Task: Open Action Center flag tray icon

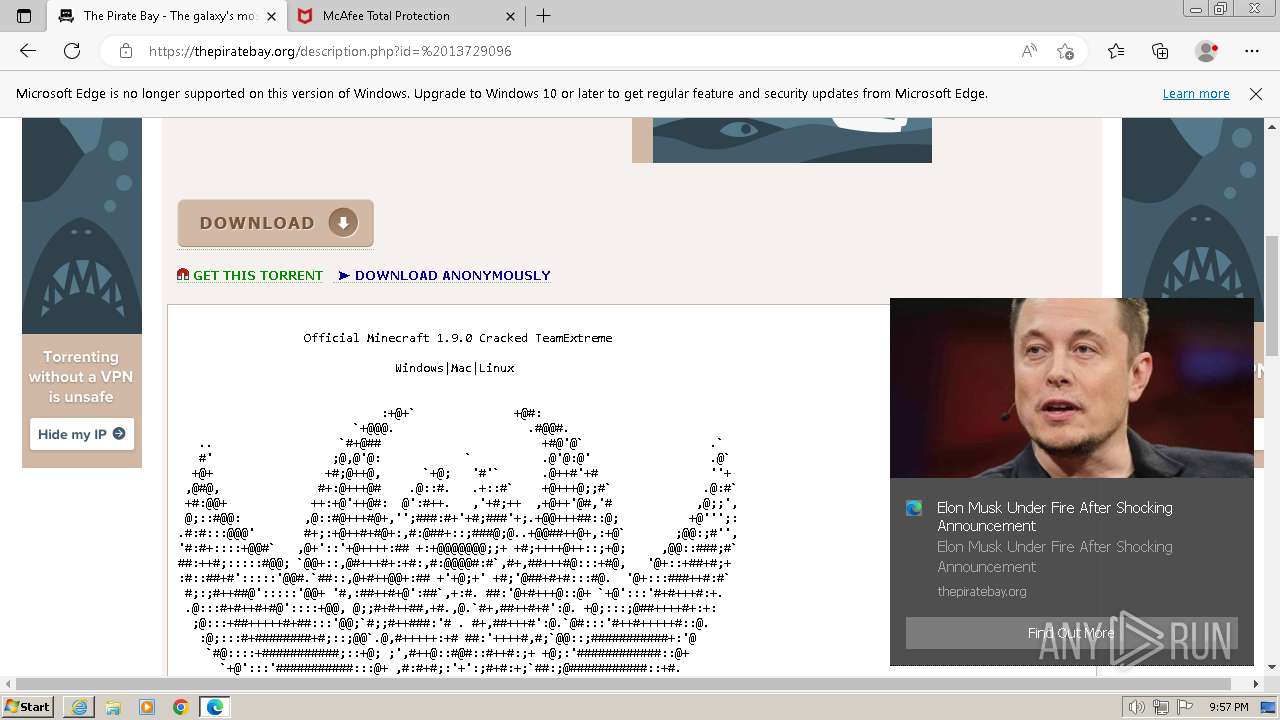Action: coord(1185,707)
